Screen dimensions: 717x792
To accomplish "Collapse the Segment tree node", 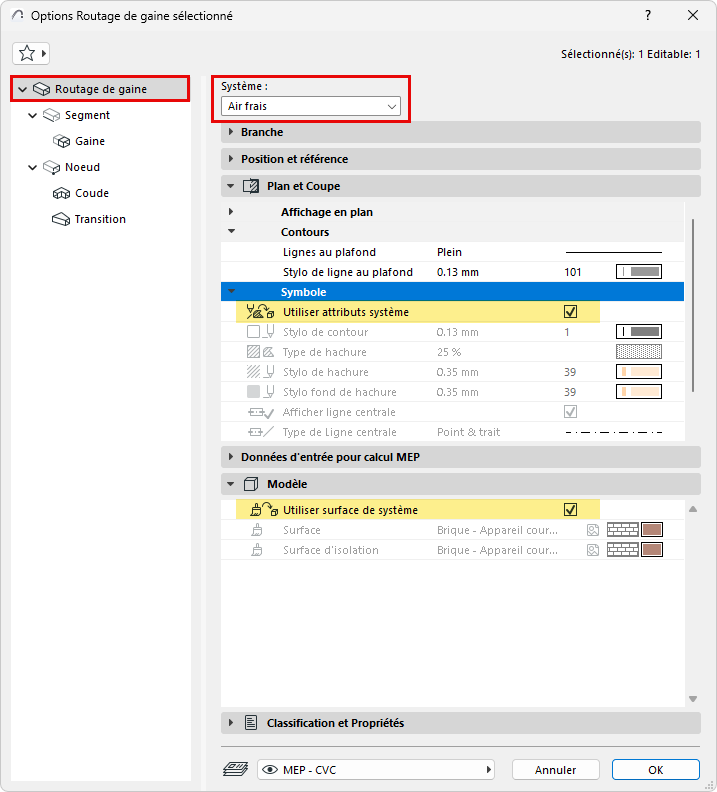I will pos(32,116).
